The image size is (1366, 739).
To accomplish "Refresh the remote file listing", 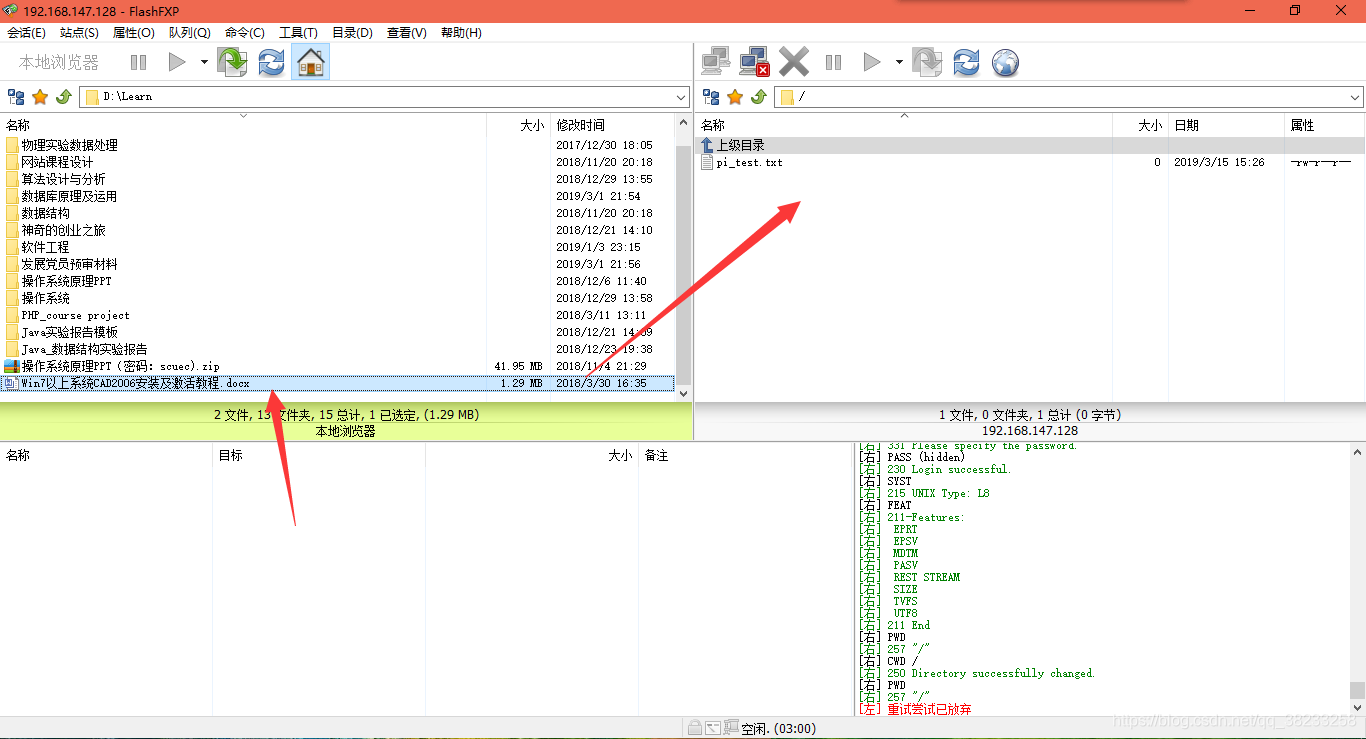I will tap(966, 62).
